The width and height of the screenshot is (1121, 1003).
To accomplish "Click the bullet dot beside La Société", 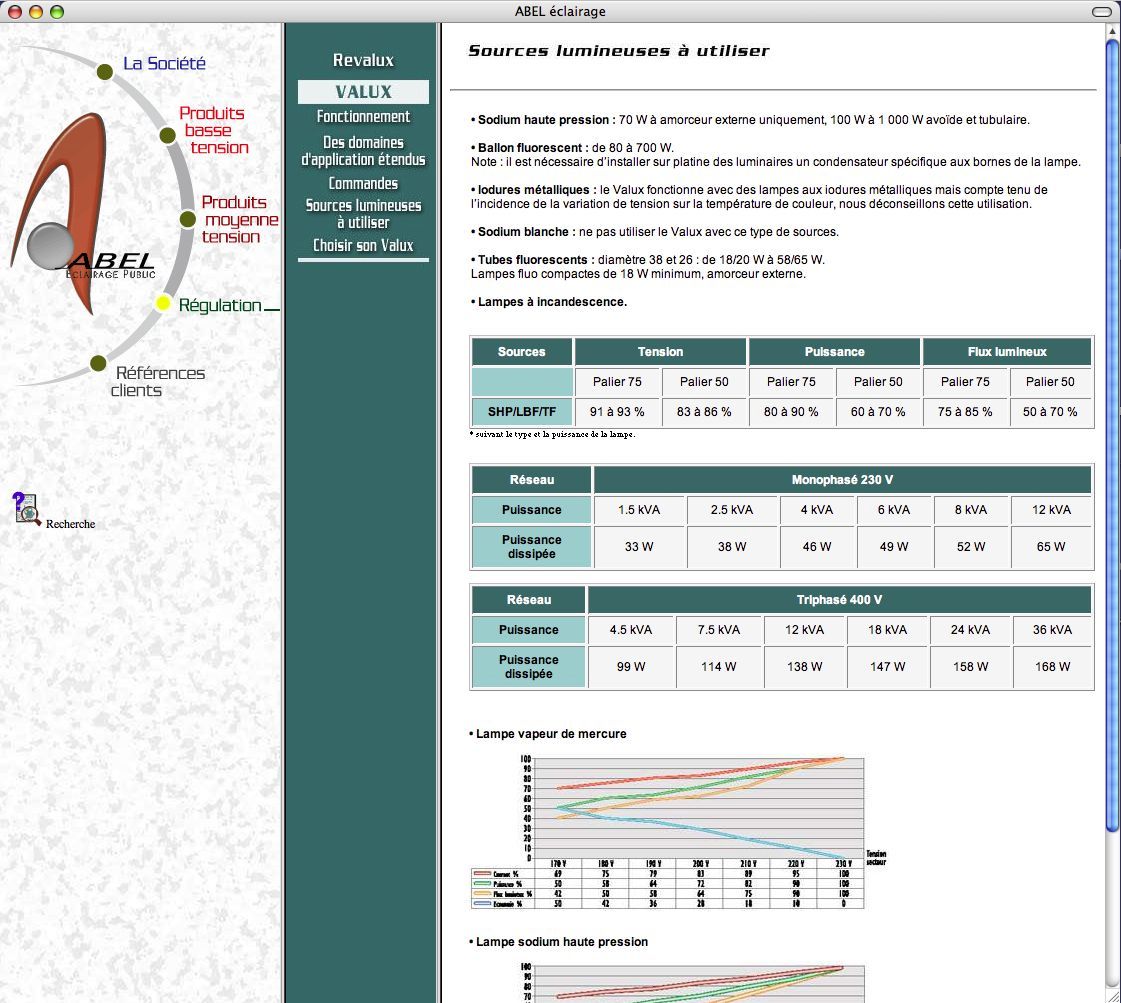I will pyautogui.click(x=105, y=71).
